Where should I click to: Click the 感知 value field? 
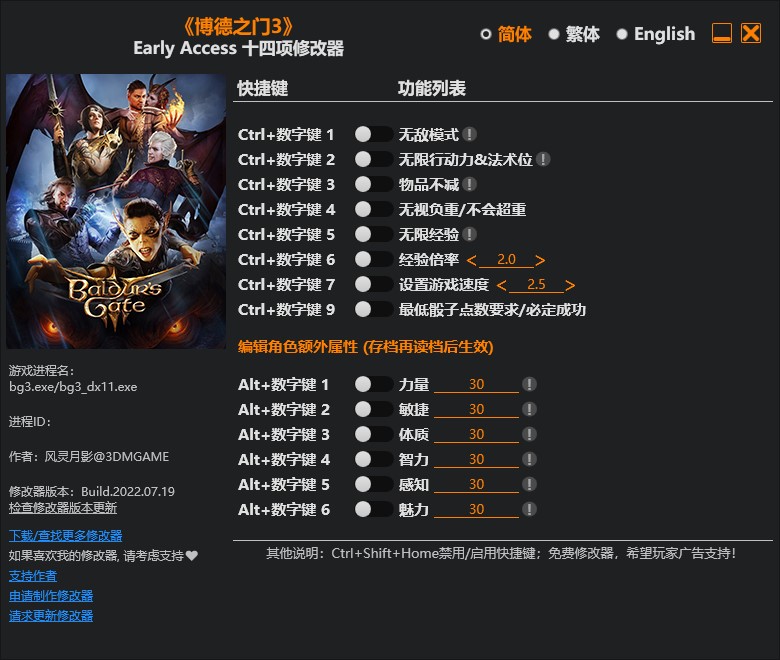(x=476, y=484)
